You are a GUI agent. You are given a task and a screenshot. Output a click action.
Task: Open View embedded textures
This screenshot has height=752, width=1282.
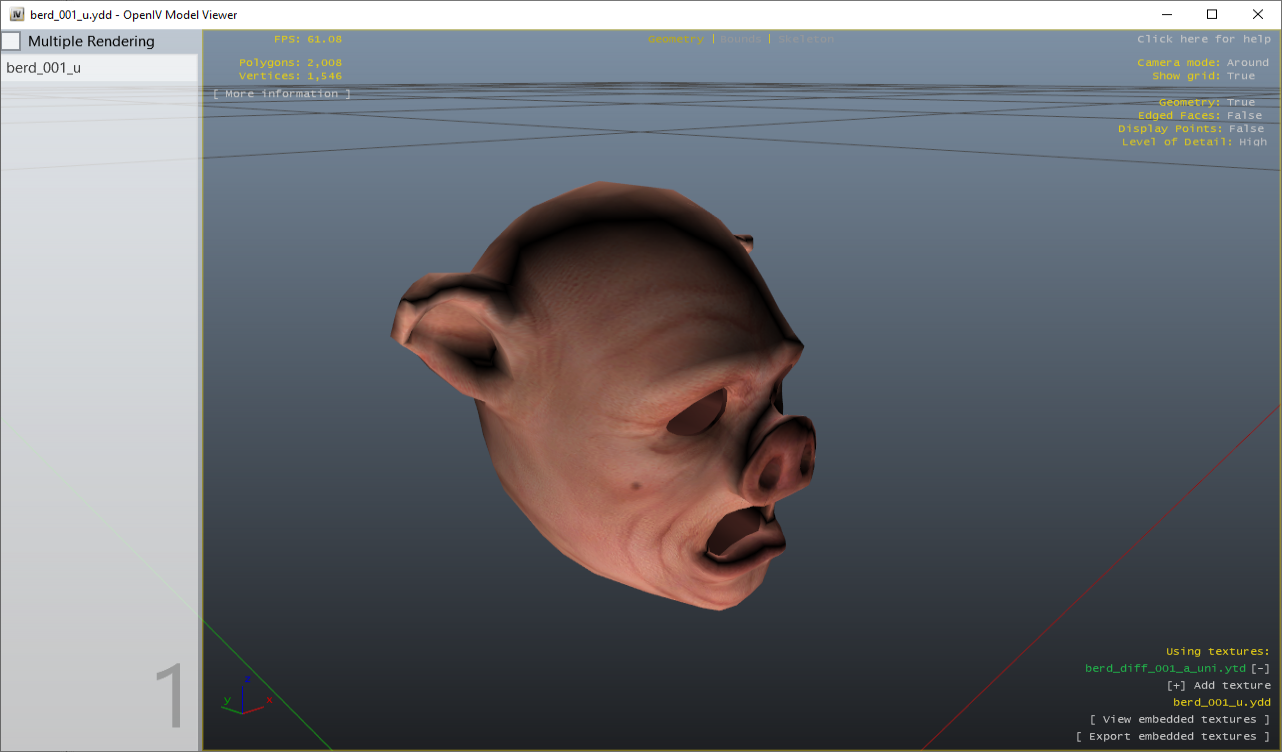[1179, 720]
